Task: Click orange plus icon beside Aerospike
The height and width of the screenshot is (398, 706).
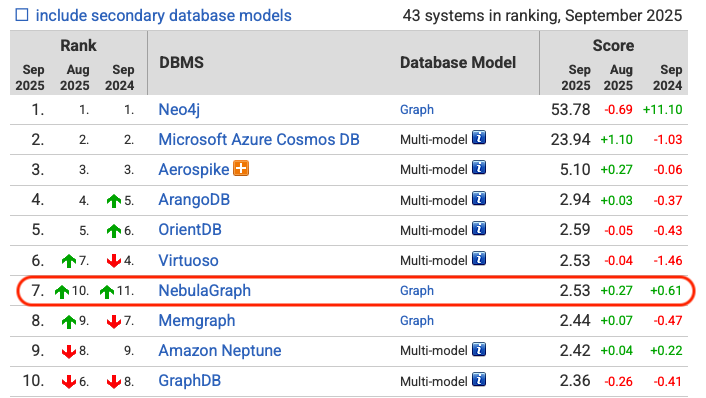Action: [x=241, y=168]
